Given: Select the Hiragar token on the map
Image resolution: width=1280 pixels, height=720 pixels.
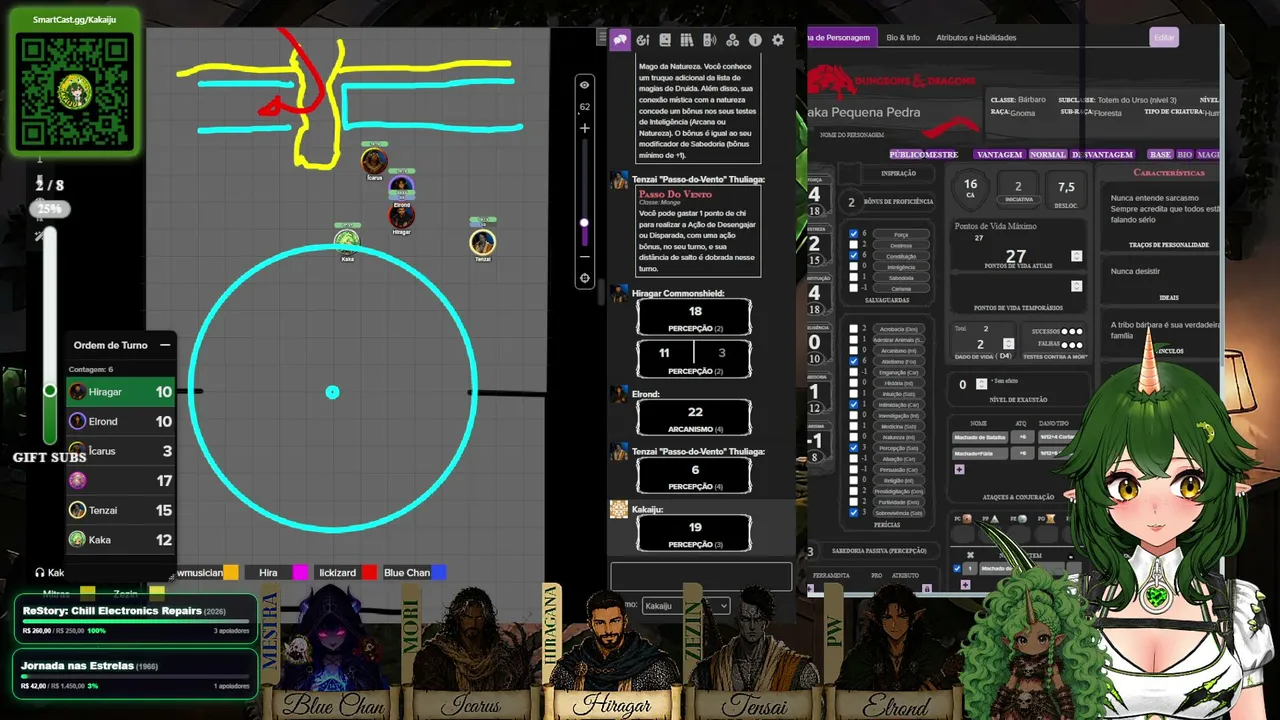Looking at the screenshot, I should pos(401,215).
